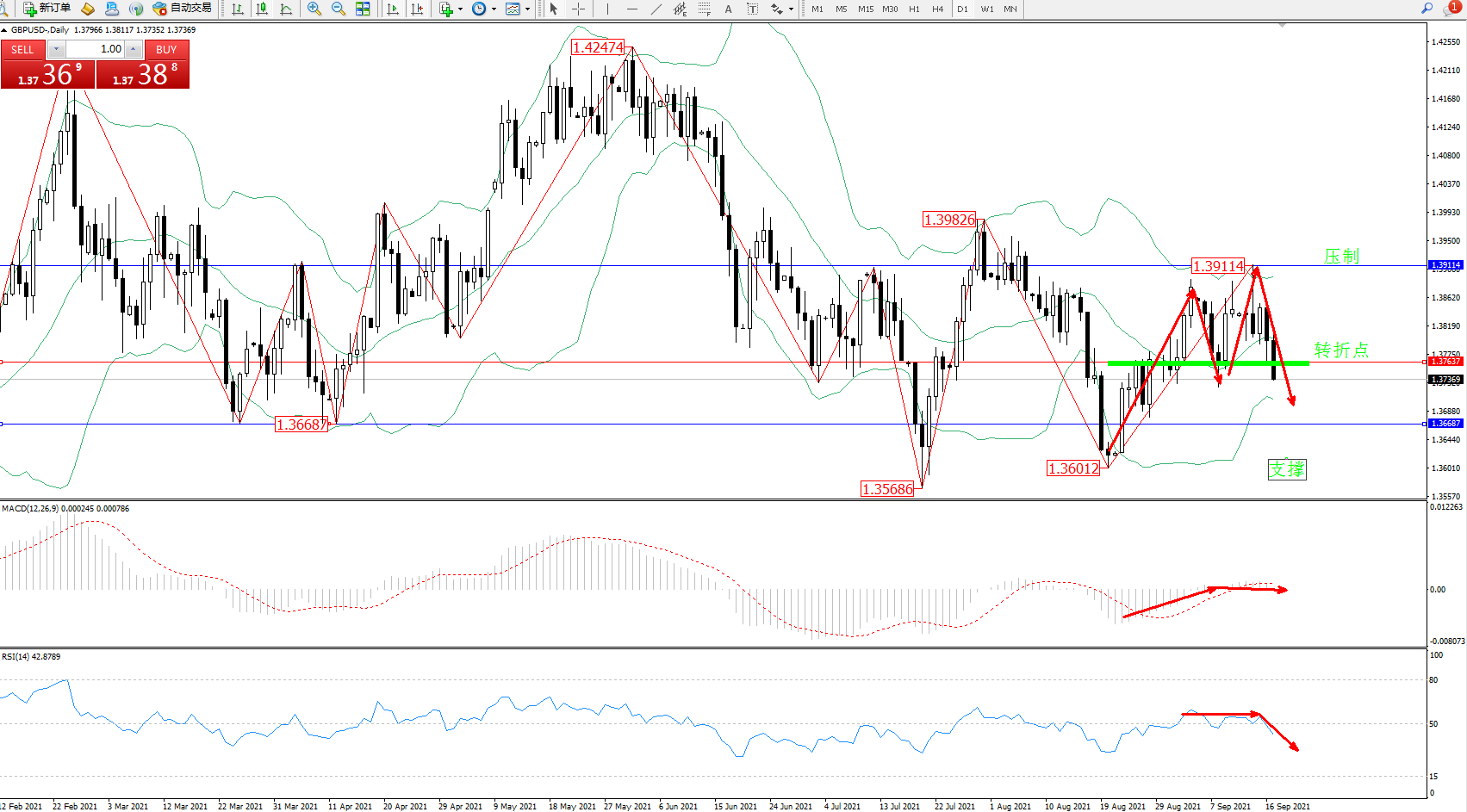The height and width of the screenshot is (812, 1467).
Task: Switch to the H4 timeframe
Action: pyautogui.click(x=938, y=9)
